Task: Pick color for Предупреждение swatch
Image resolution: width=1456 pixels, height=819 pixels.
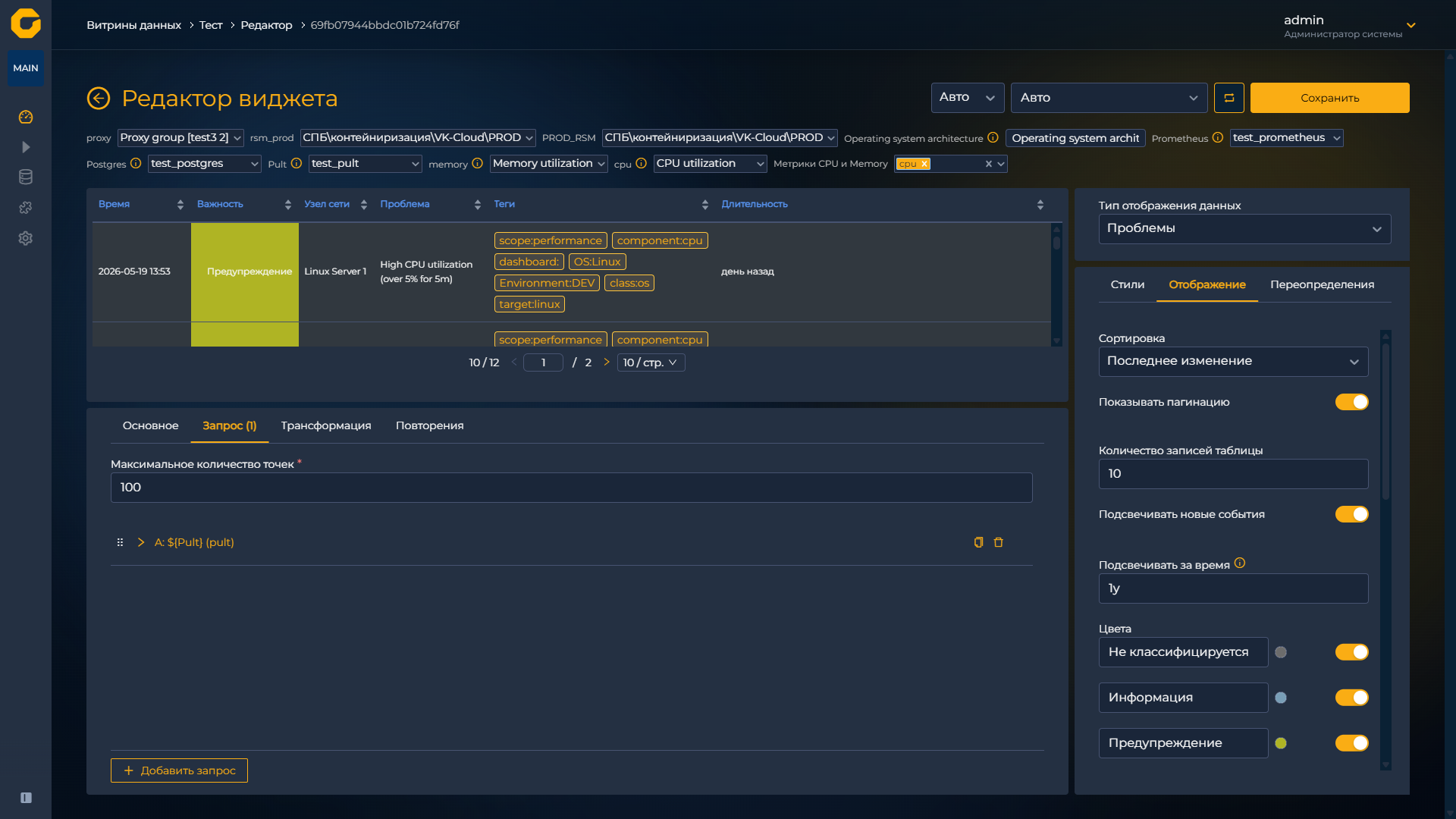Action: (x=1281, y=743)
